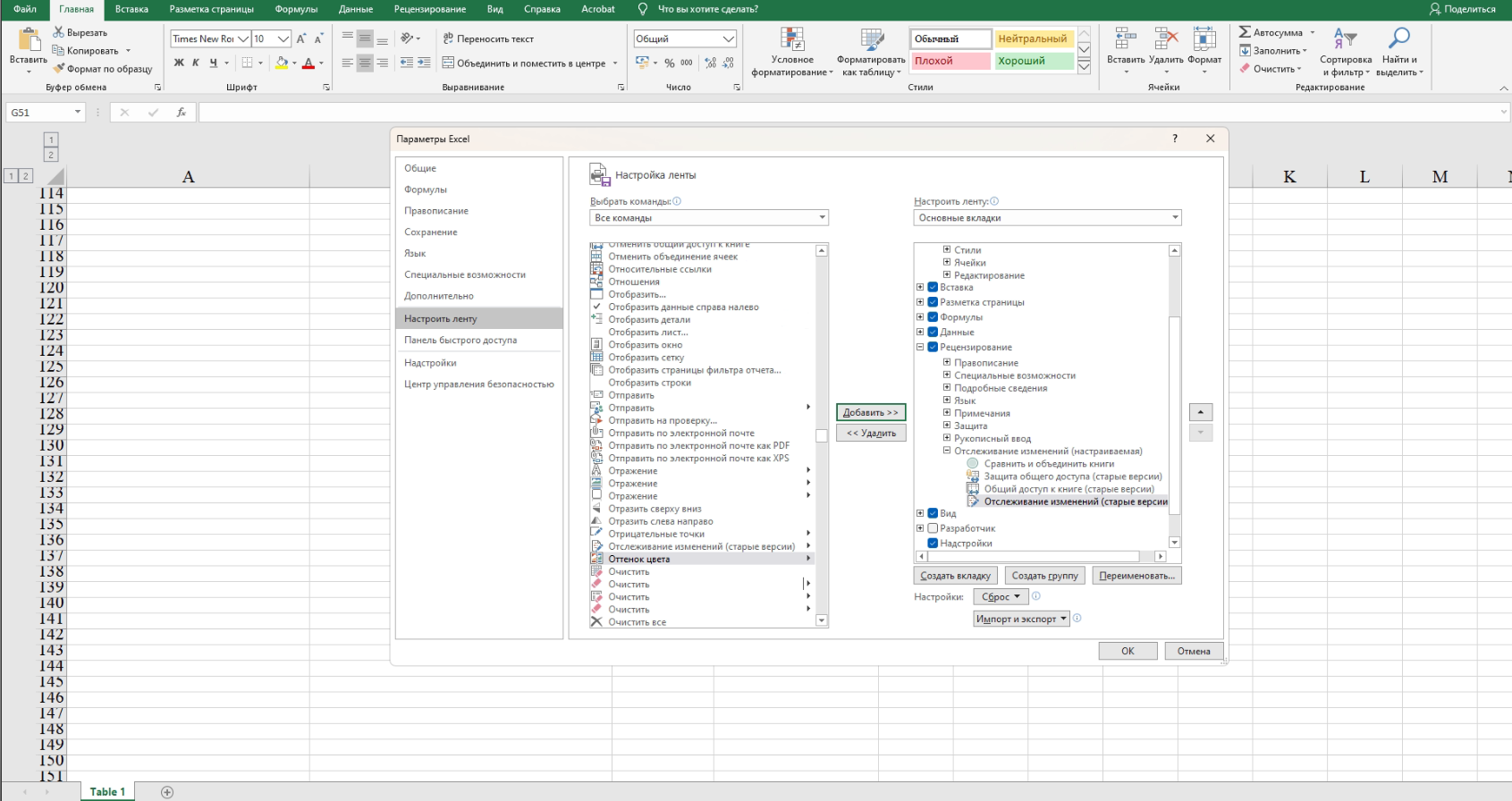Click the increase font size icon
Screen dimensions: 1512x801
(x=301, y=38)
